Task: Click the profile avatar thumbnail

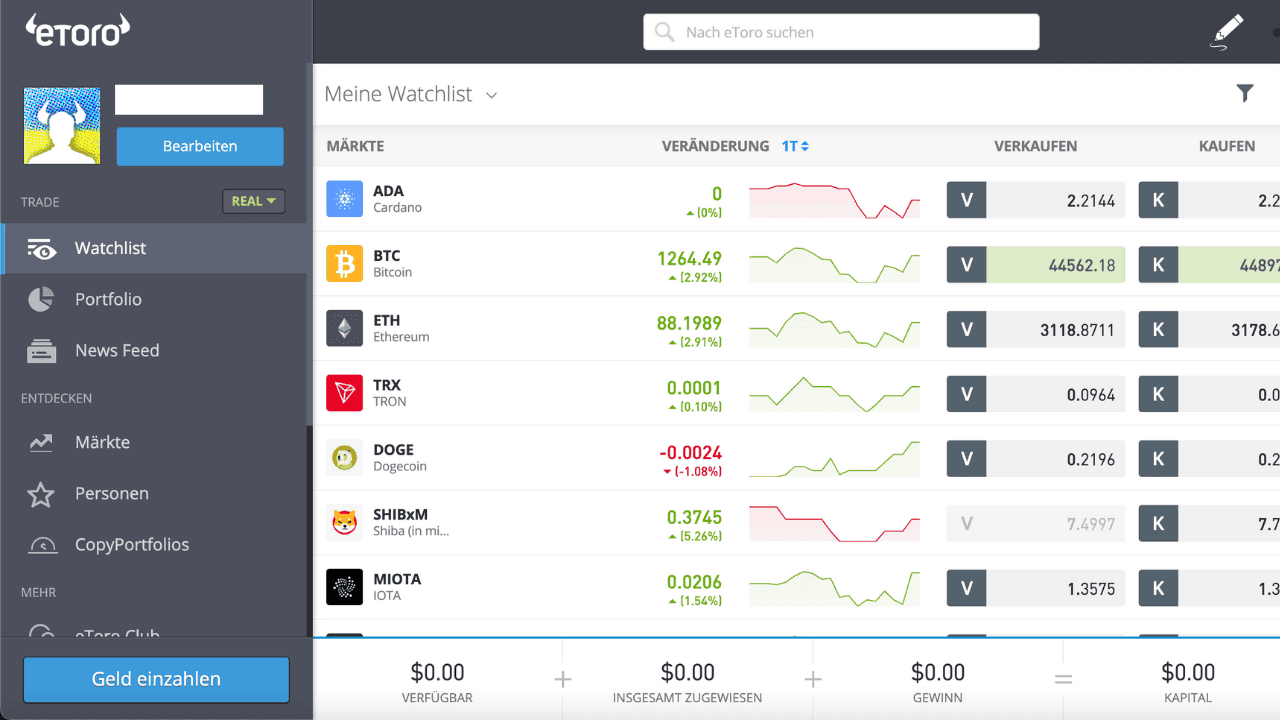Action: tap(62, 126)
